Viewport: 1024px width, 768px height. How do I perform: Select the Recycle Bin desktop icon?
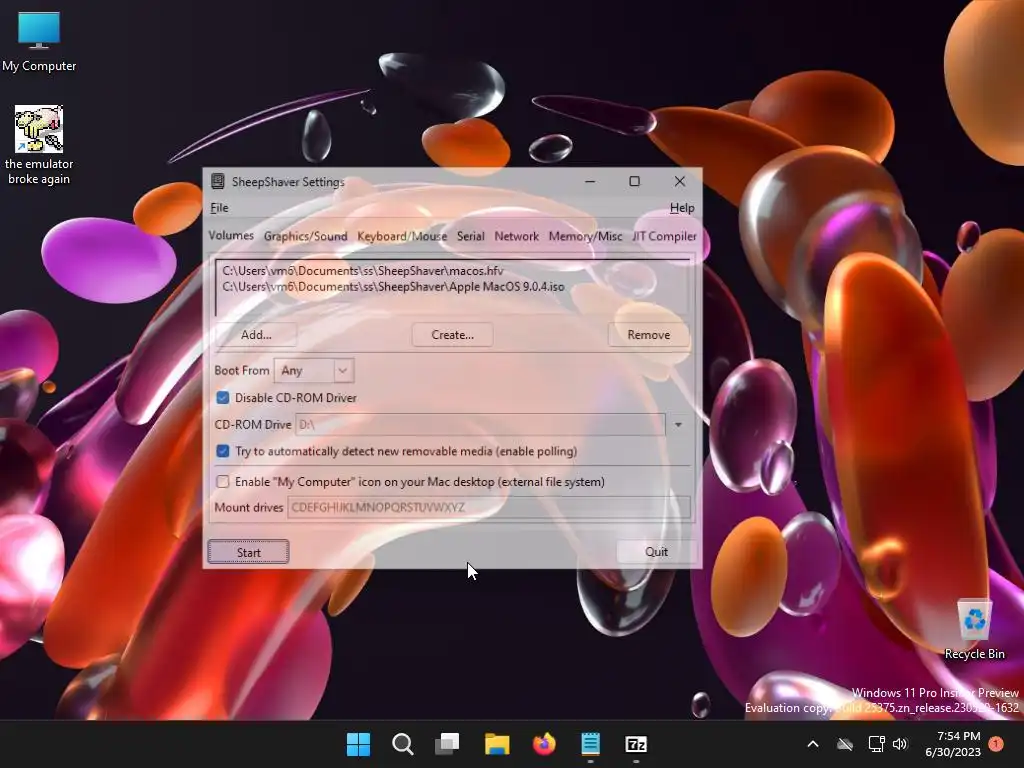974,630
